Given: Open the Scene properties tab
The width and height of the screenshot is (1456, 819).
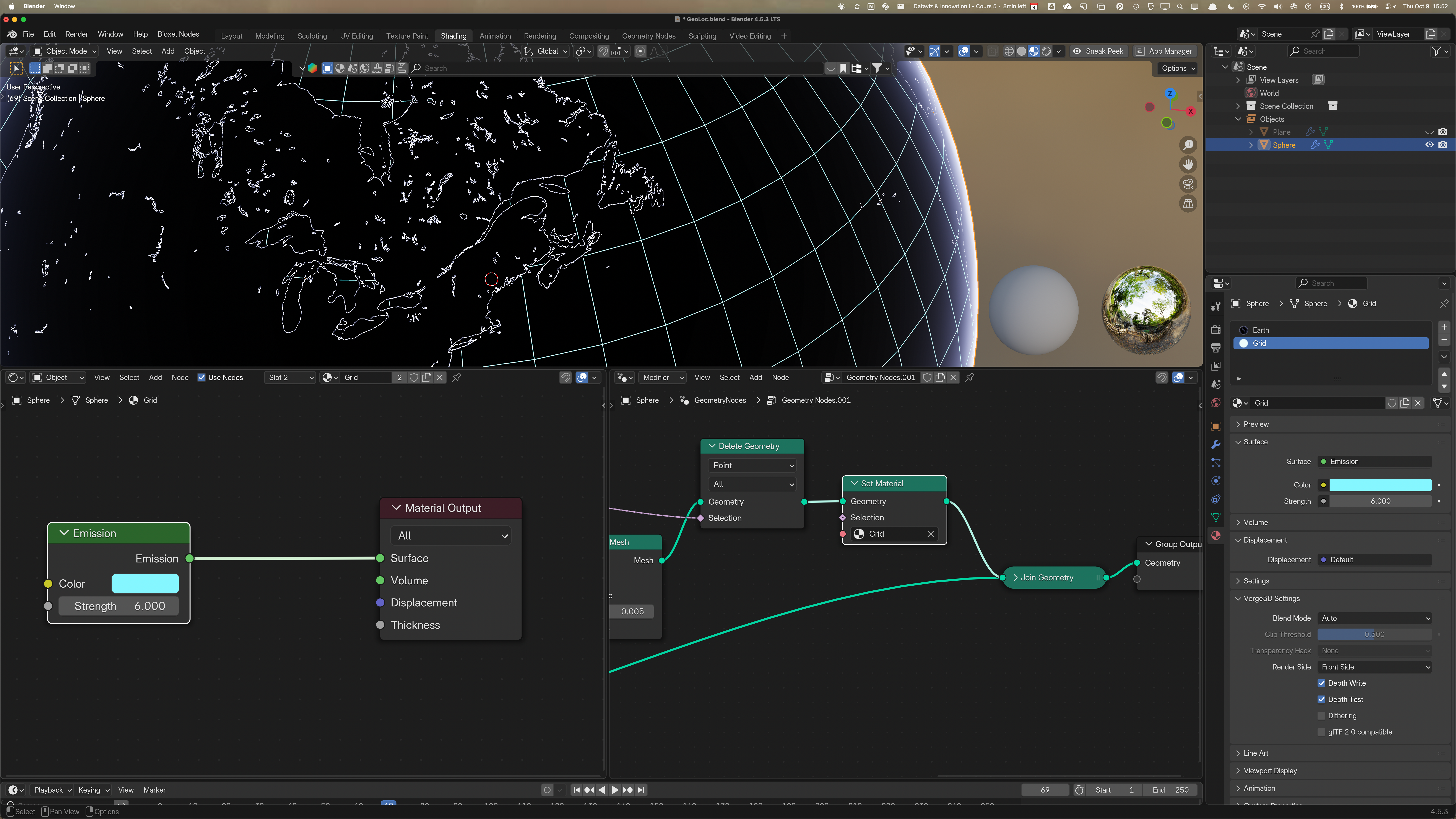Looking at the screenshot, I should (x=1216, y=384).
